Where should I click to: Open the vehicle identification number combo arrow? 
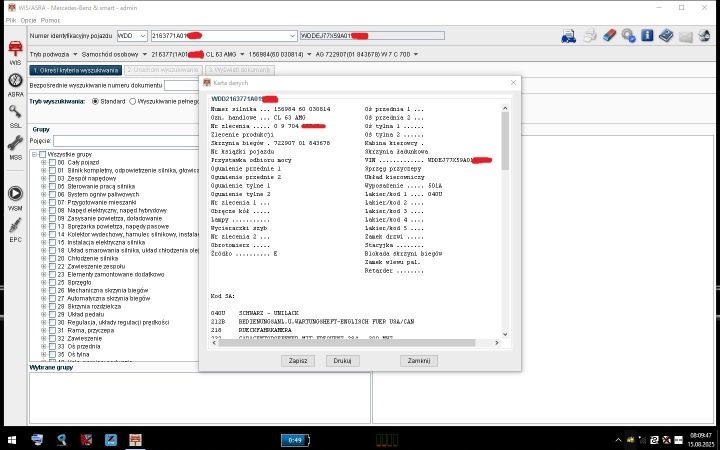[x=292, y=36]
